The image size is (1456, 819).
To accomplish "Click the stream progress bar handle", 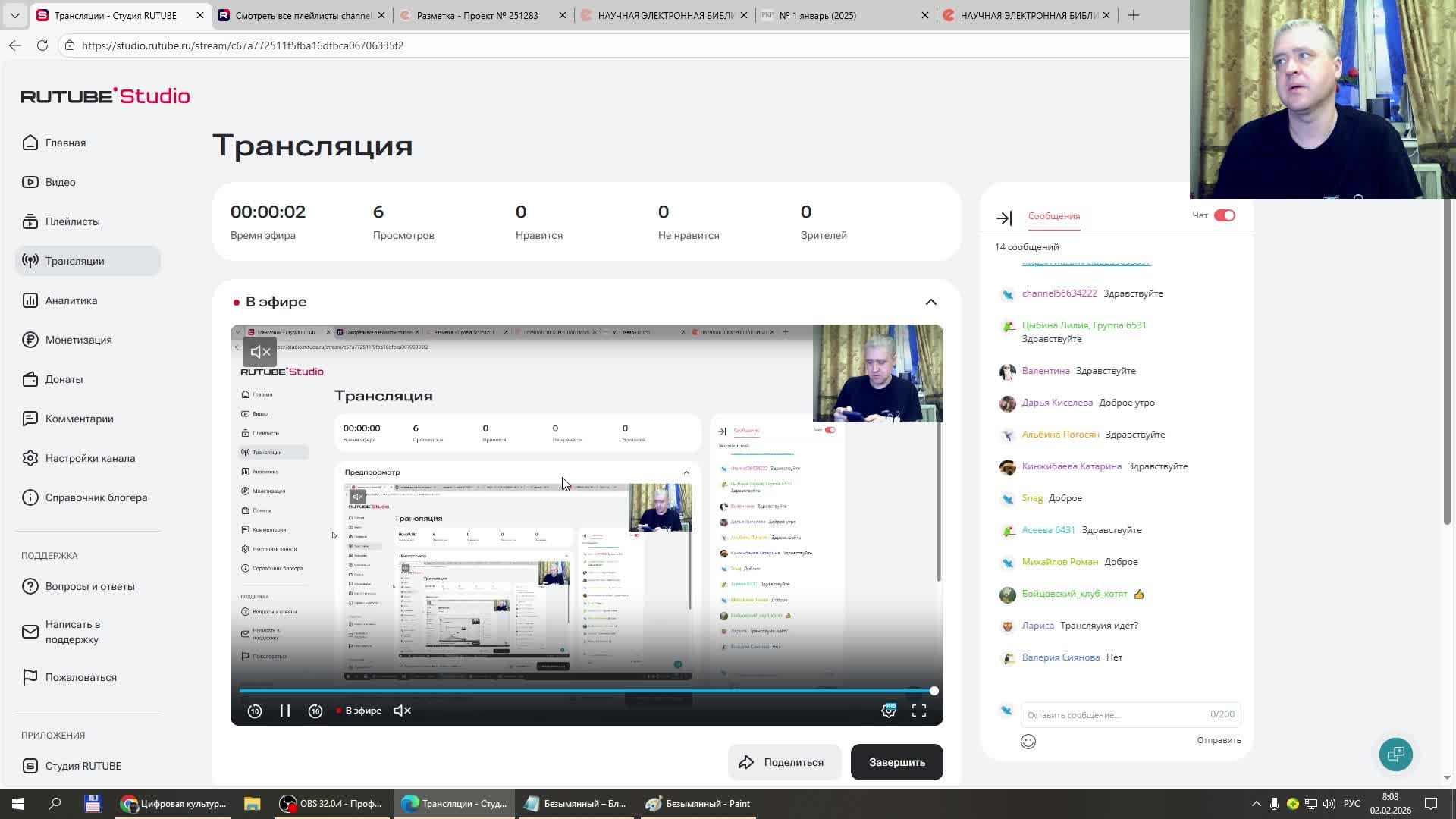I will click(x=934, y=691).
